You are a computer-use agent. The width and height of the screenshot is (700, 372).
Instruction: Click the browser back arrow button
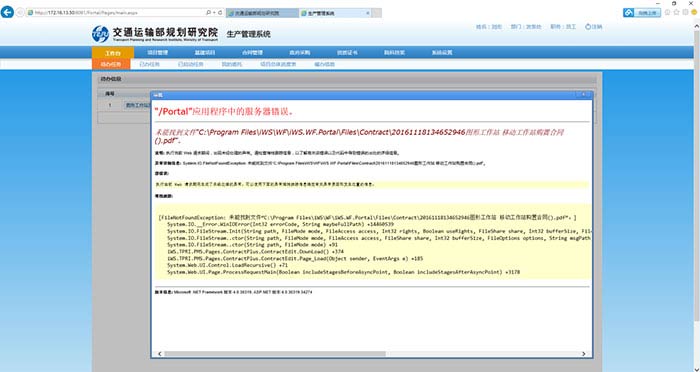point(7,12)
